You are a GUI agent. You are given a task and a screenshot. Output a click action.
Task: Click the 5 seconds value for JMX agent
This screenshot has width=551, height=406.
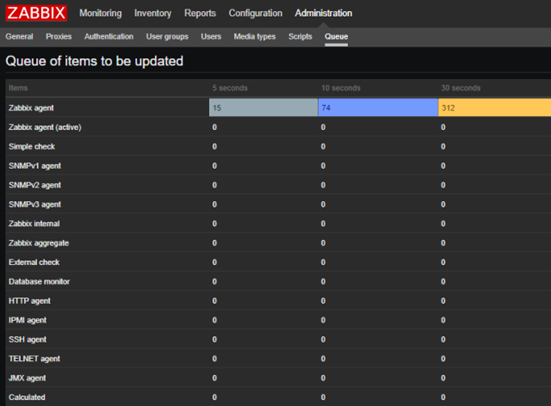[x=214, y=378]
